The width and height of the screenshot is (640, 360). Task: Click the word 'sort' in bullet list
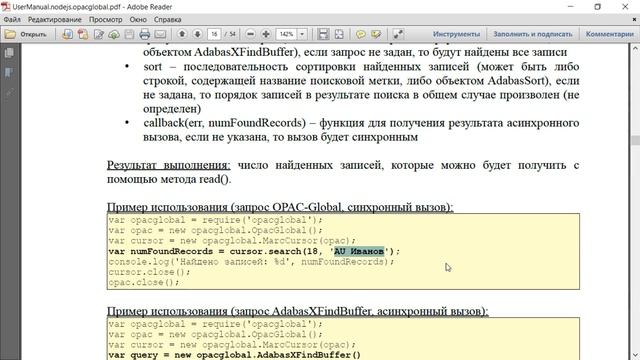coord(153,67)
